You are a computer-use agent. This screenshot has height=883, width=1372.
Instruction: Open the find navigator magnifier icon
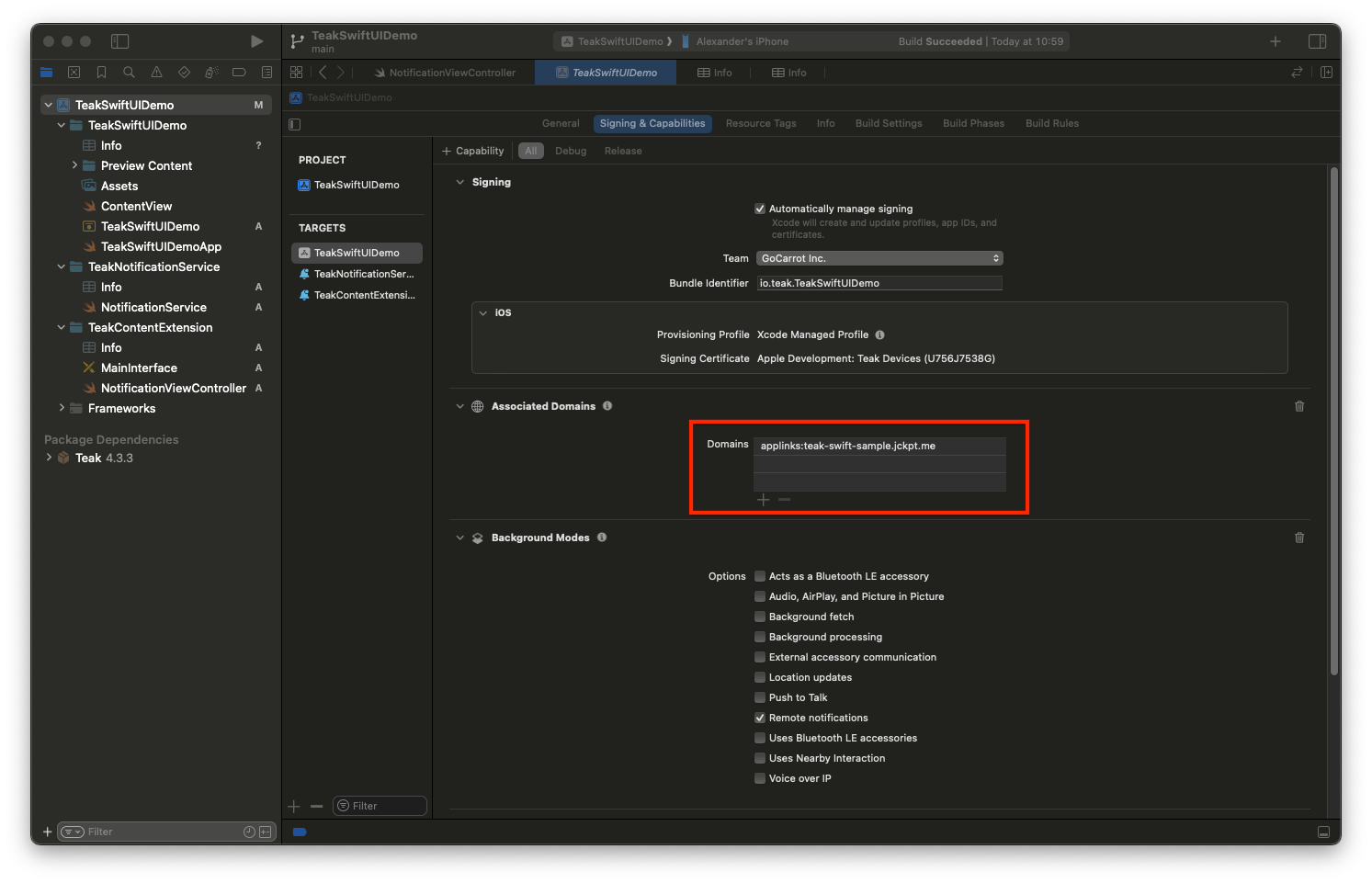(x=129, y=73)
